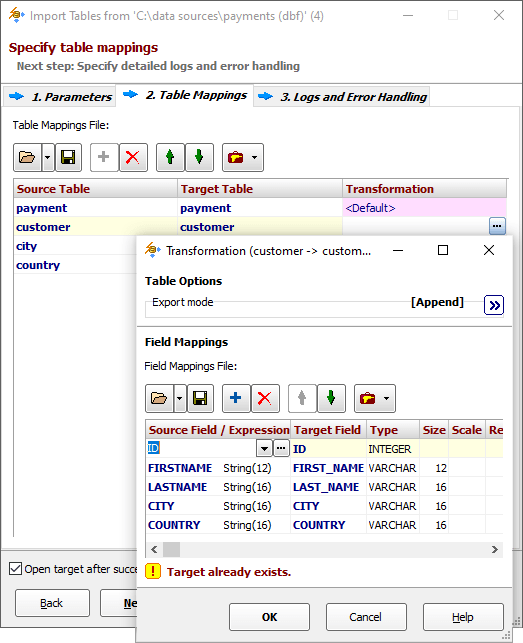The width and height of the screenshot is (523, 643).
Task: Save table mappings file with floppy icon
Action: [x=68, y=157]
